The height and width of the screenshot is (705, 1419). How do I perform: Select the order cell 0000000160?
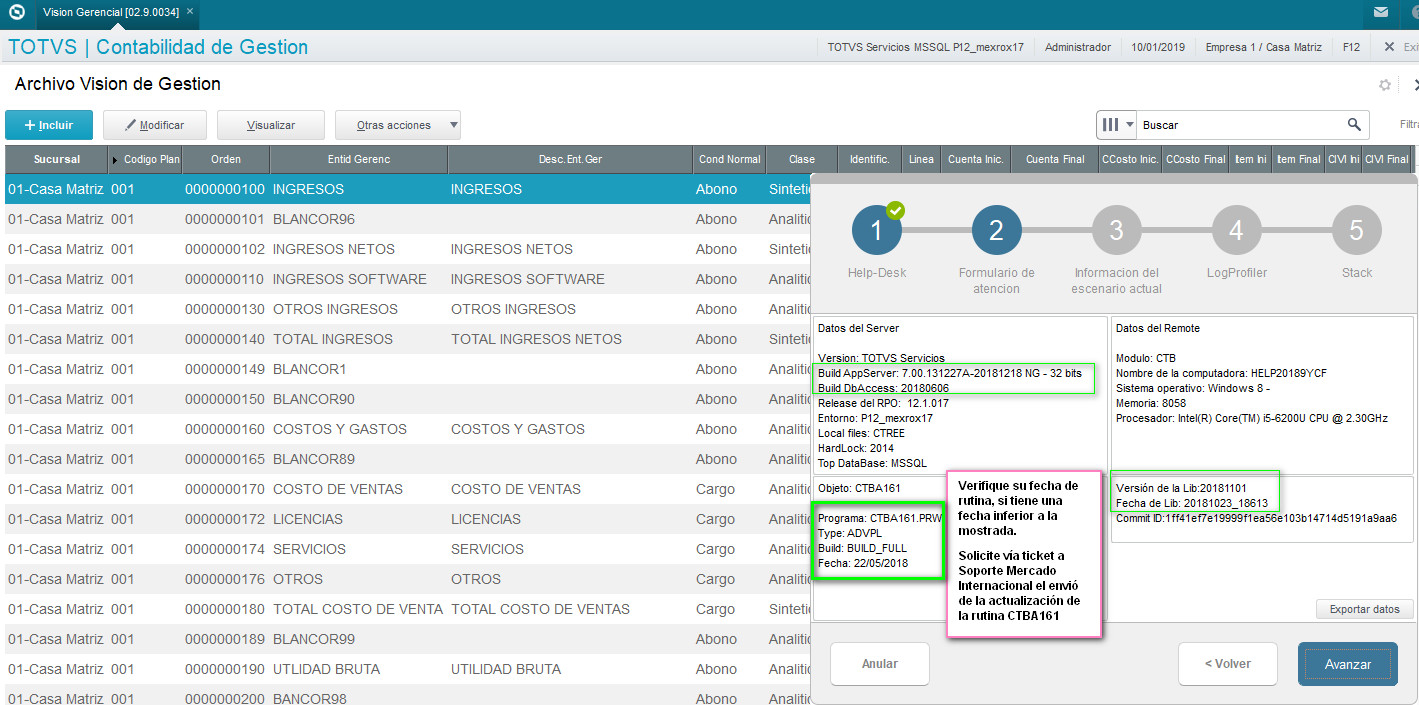click(226, 429)
